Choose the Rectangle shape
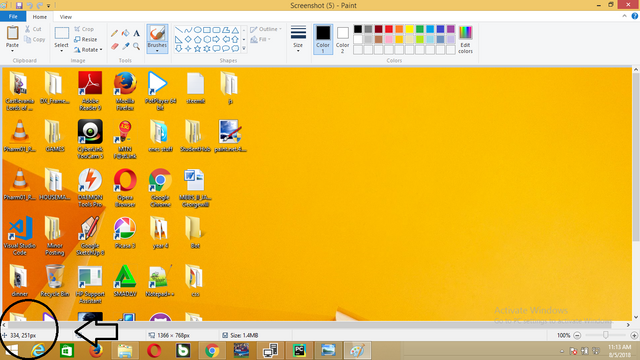 point(207,30)
